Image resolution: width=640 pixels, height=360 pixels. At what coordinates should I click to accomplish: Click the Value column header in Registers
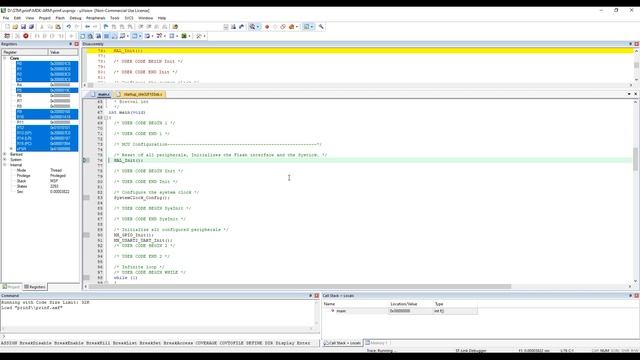[63, 52]
